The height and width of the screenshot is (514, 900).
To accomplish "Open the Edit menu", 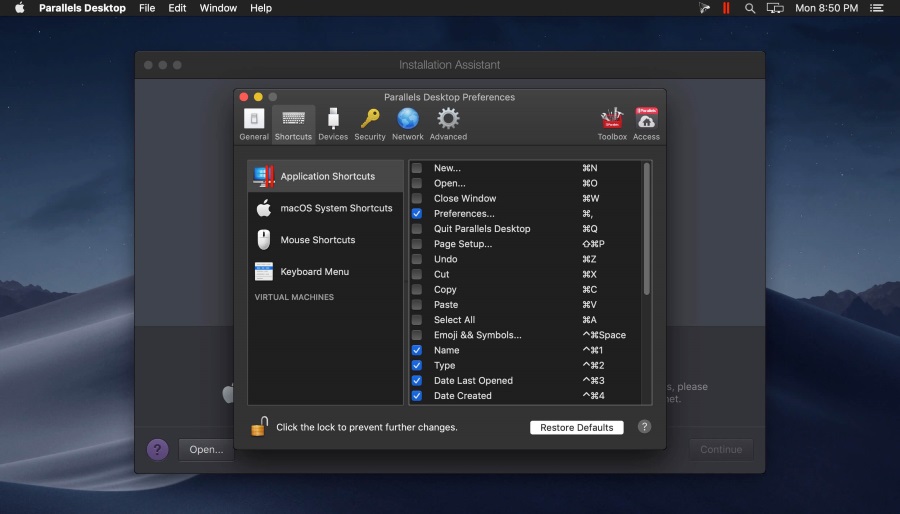I will tap(177, 8).
